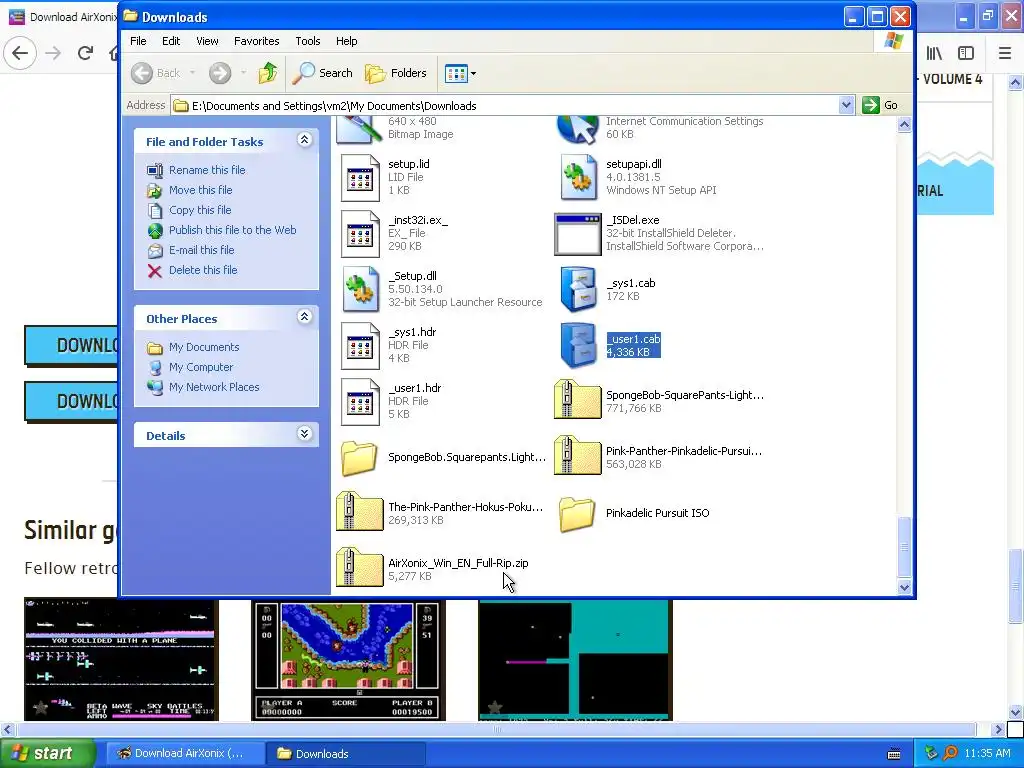Collapse the Other Places panel
Screen dimensions: 1024x768
304,317
